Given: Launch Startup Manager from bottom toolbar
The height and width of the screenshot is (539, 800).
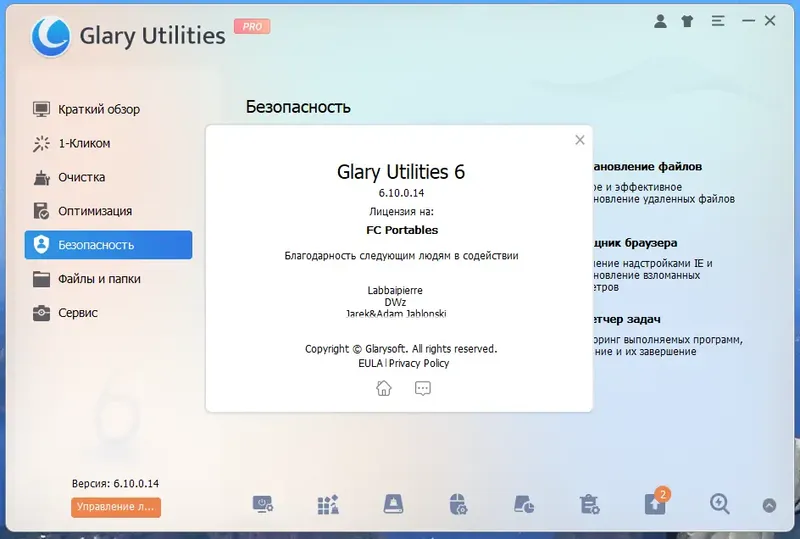Looking at the screenshot, I should (263, 504).
